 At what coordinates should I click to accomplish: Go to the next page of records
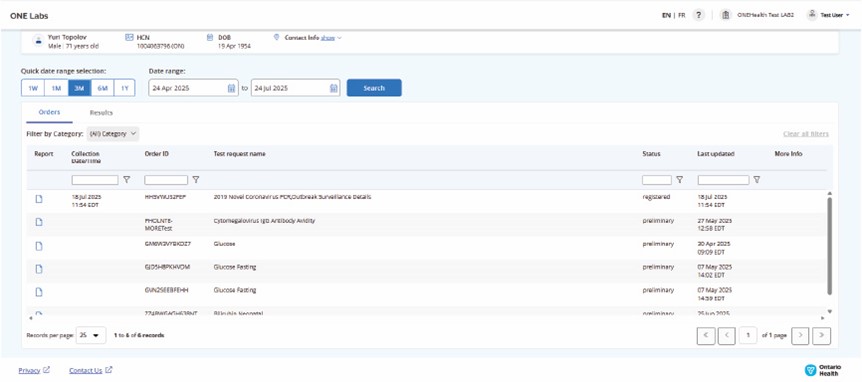click(800, 335)
